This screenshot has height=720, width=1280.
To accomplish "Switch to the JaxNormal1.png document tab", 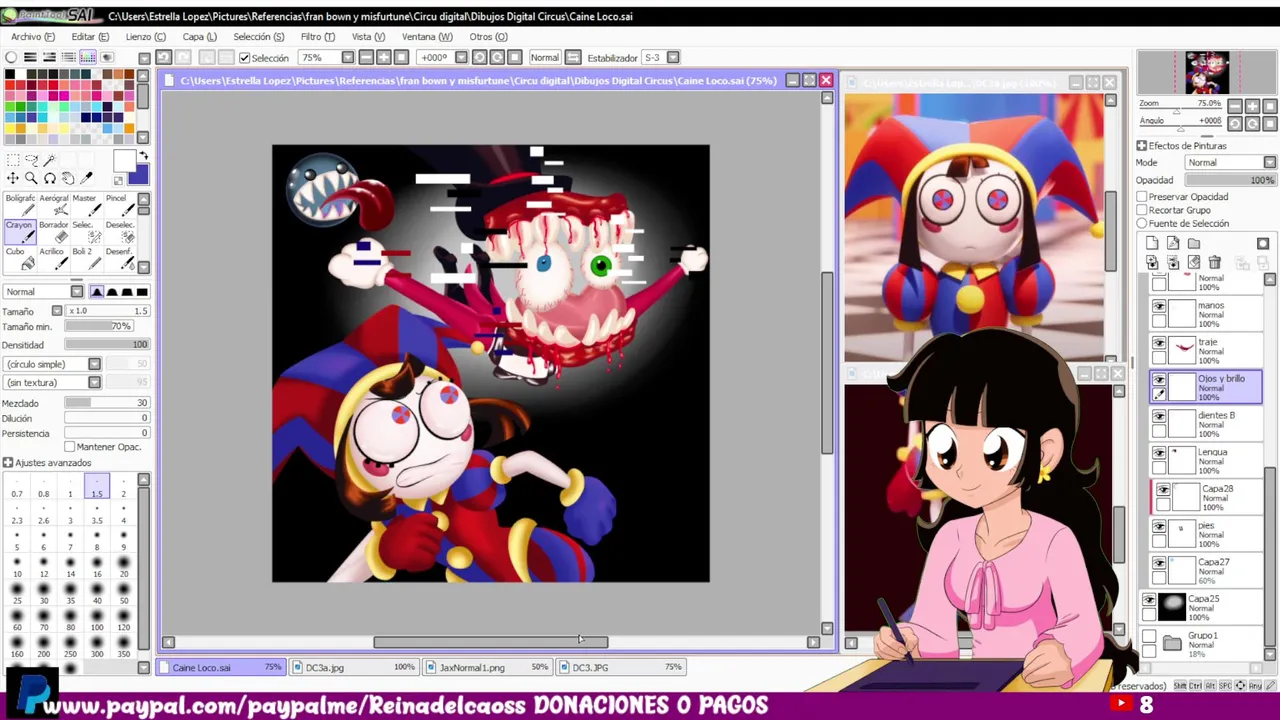I will [x=489, y=667].
